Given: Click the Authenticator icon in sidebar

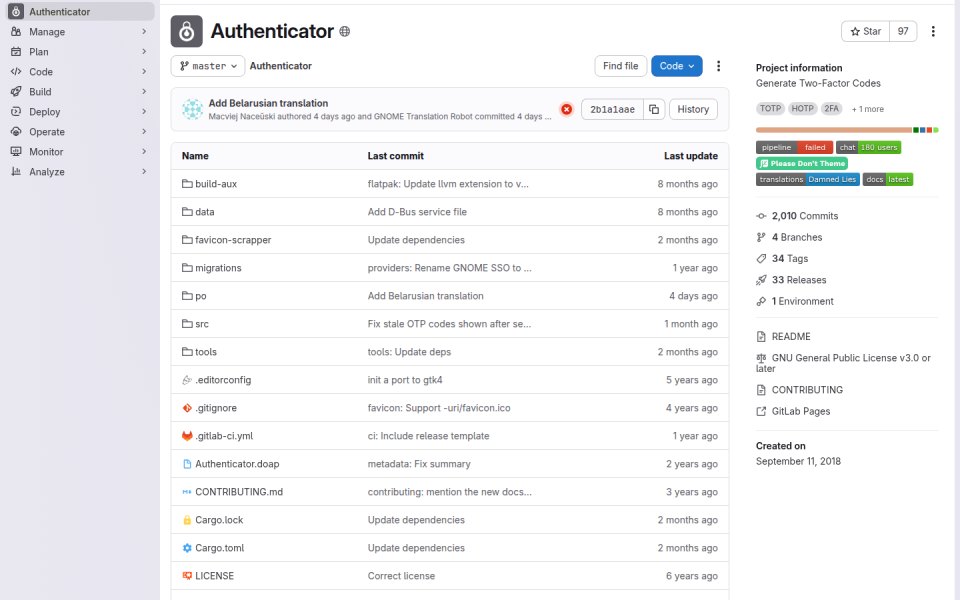Looking at the screenshot, I should pyautogui.click(x=16, y=12).
